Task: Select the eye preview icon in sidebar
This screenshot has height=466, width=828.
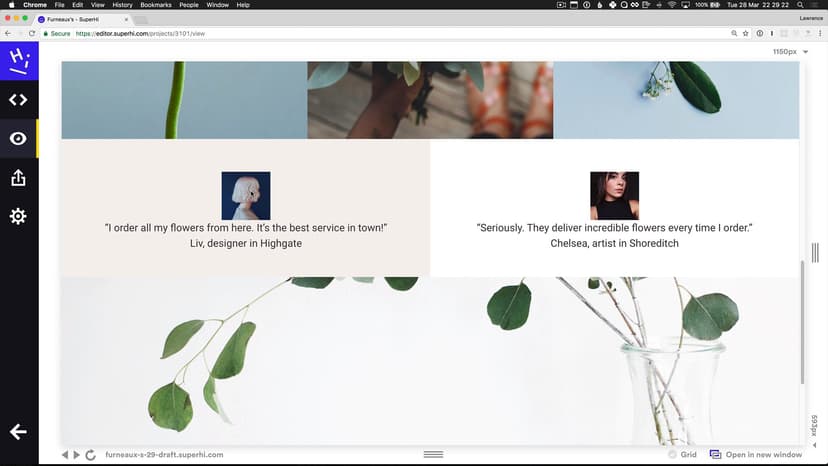Action: point(18,139)
